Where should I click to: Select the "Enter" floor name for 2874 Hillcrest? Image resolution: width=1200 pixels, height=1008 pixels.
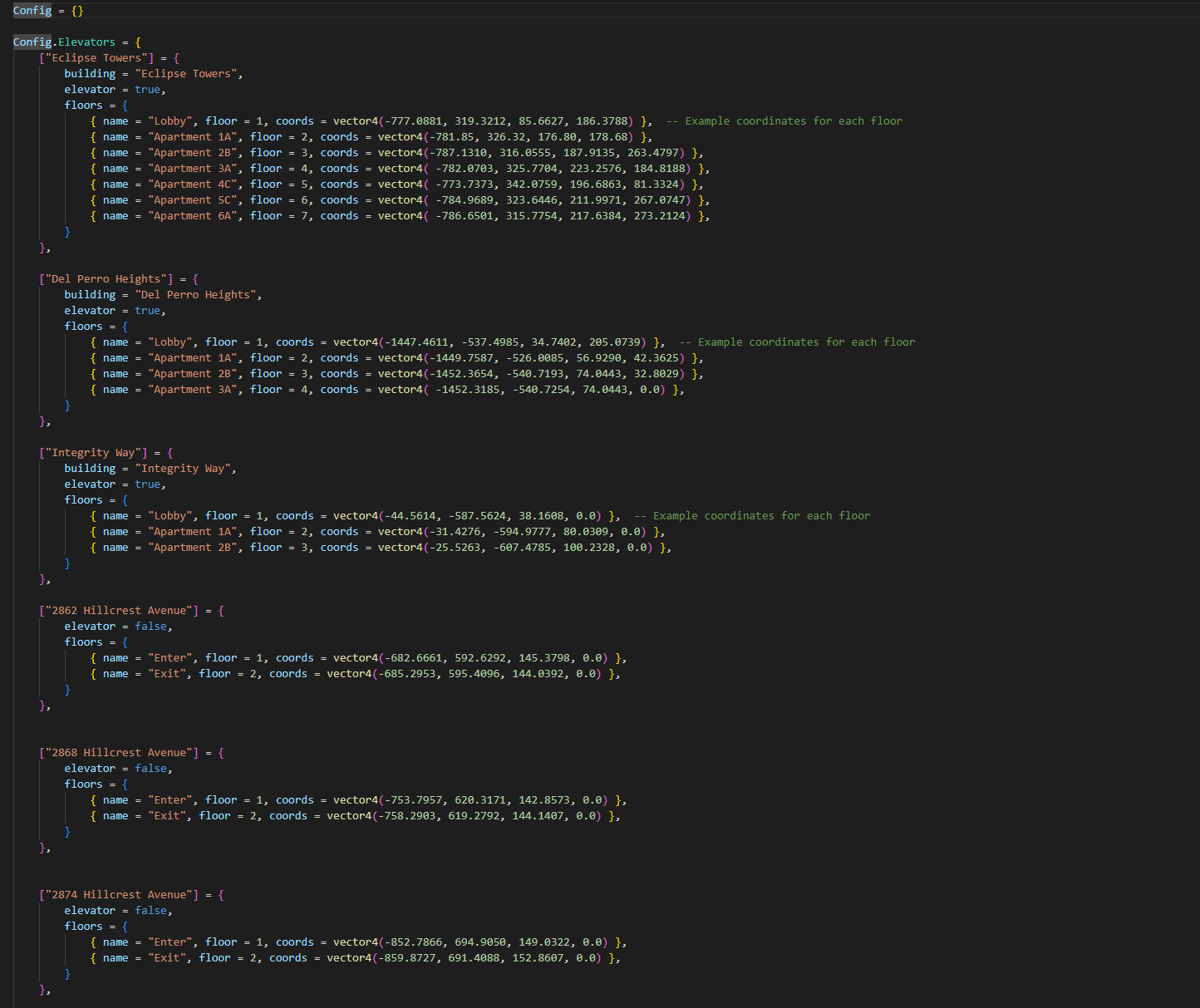pyautogui.click(x=170, y=942)
